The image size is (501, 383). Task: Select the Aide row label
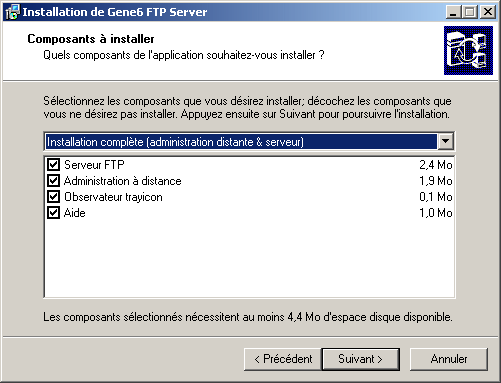[x=75, y=213]
